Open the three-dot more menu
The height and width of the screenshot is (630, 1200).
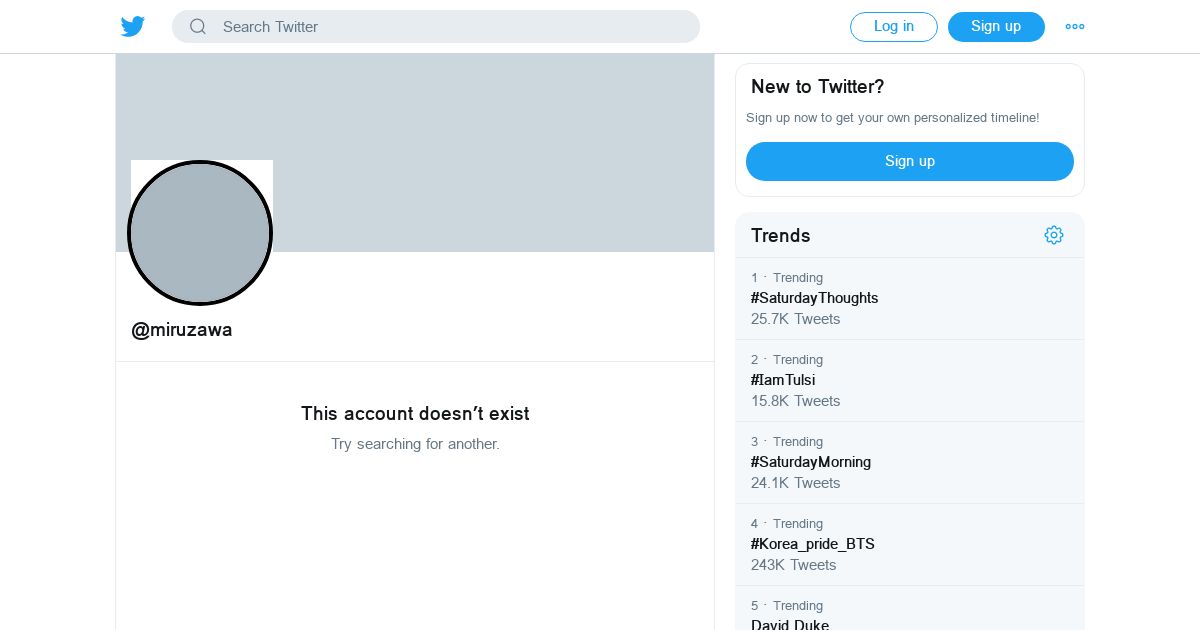(1075, 27)
